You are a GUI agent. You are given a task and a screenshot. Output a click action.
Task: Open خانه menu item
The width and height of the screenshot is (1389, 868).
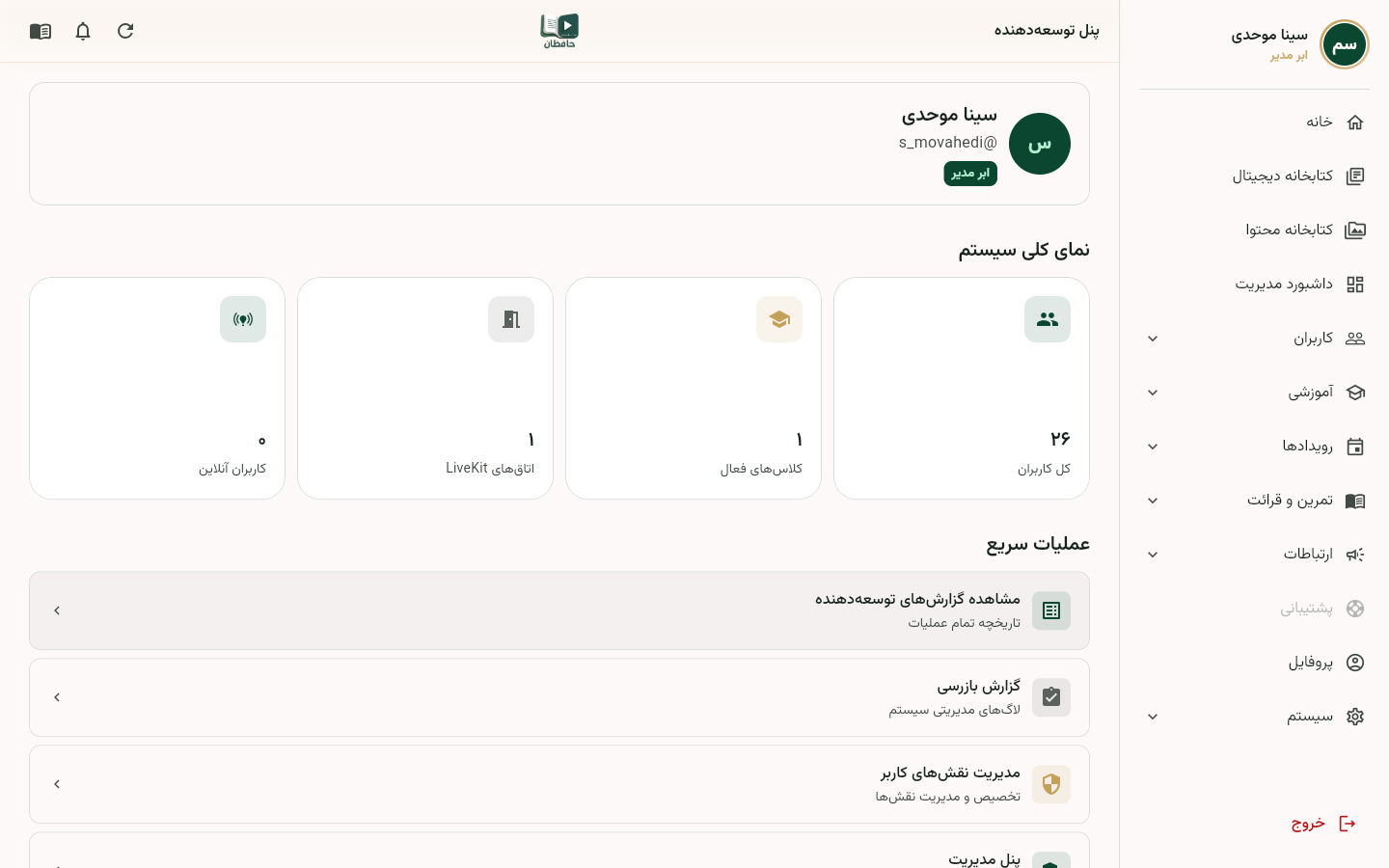[x=1254, y=122]
